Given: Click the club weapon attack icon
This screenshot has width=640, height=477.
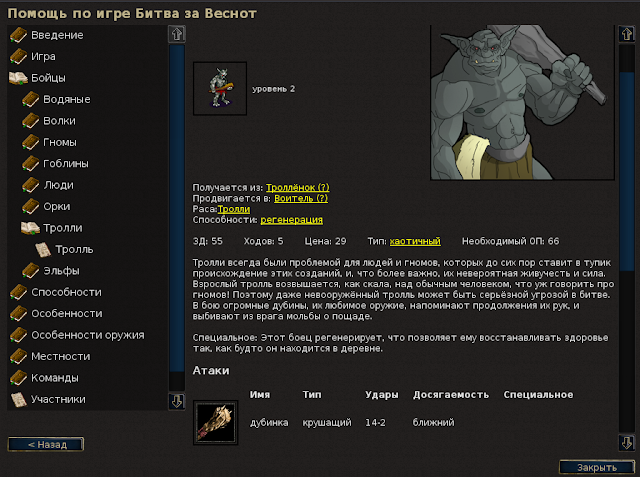Looking at the screenshot, I should (216, 422).
